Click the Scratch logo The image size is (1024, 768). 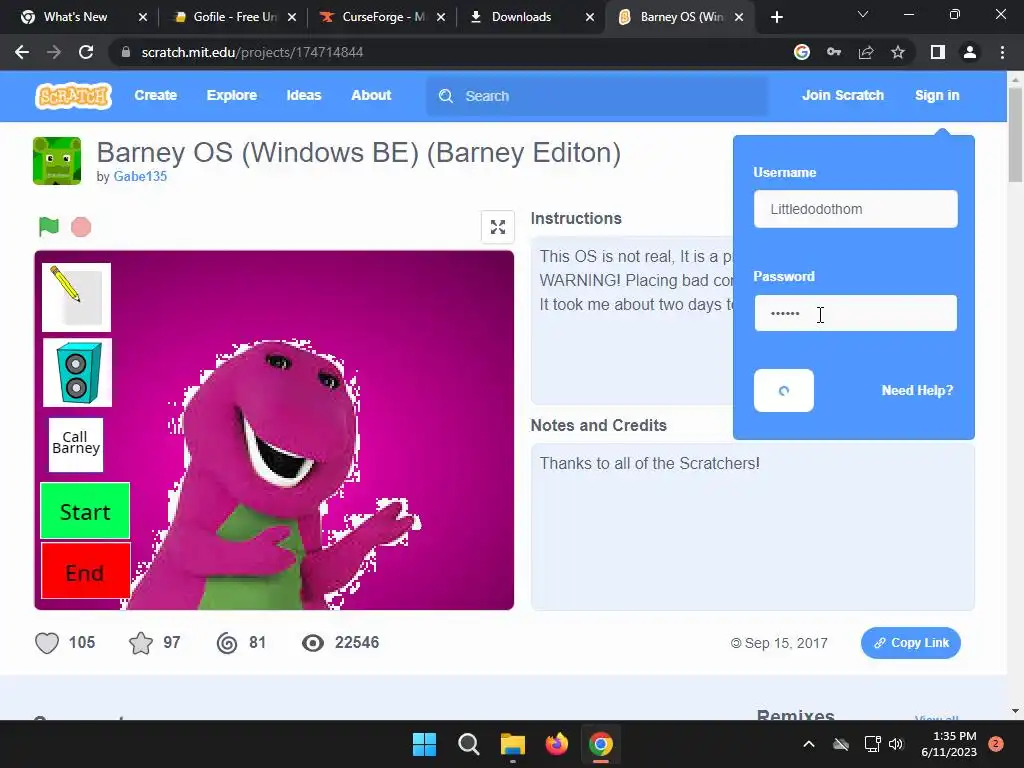pyautogui.click(x=73, y=96)
